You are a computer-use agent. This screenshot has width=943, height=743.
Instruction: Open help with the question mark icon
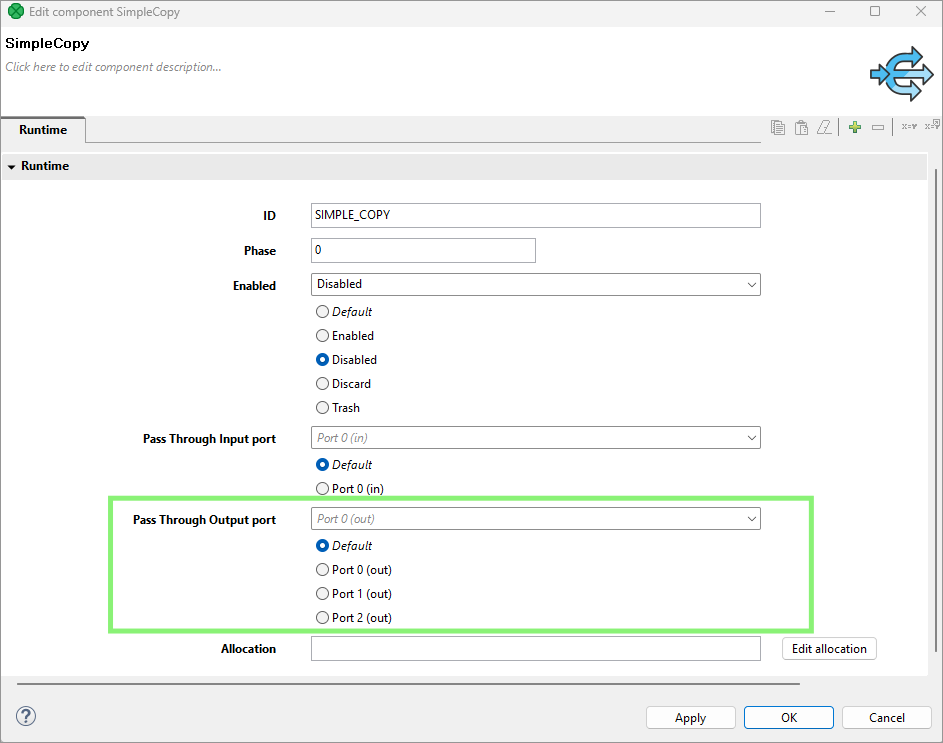(27, 716)
